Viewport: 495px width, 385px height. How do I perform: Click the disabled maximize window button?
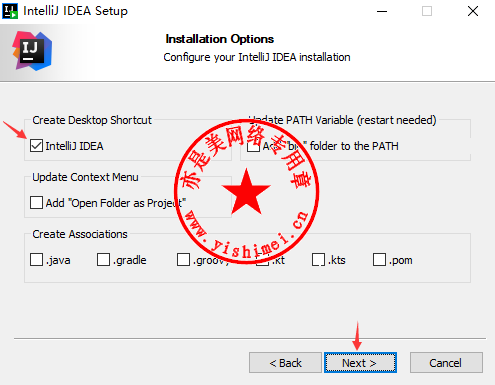427,11
